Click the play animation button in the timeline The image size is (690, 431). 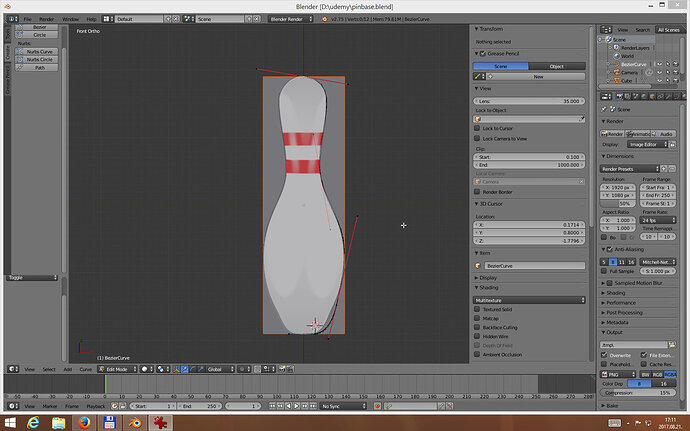297,406
